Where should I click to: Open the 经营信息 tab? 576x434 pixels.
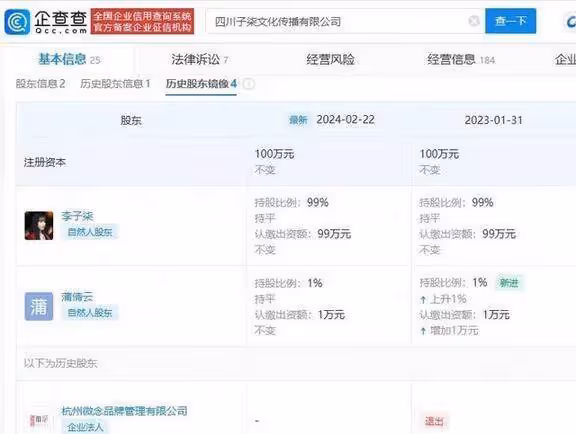461,60
